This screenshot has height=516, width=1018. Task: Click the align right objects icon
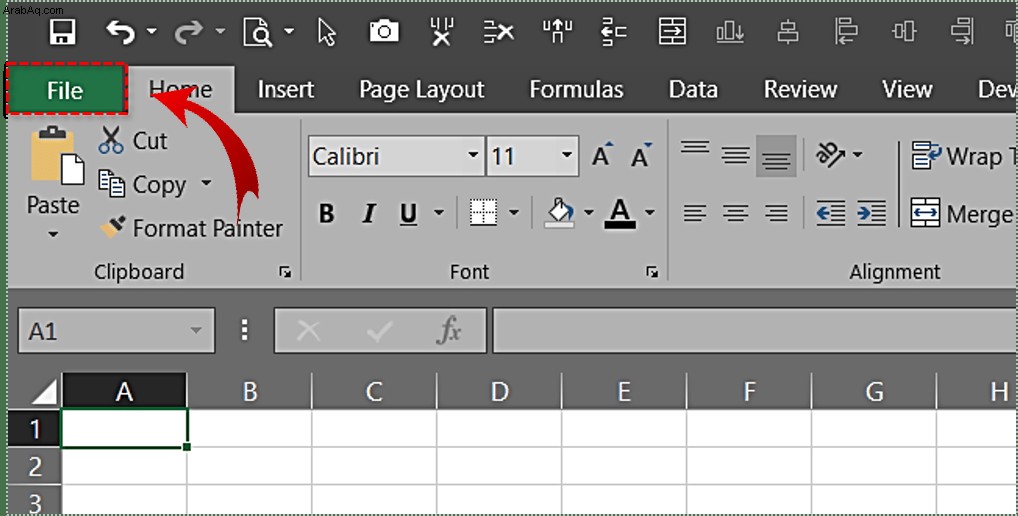click(x=962, y=31)
